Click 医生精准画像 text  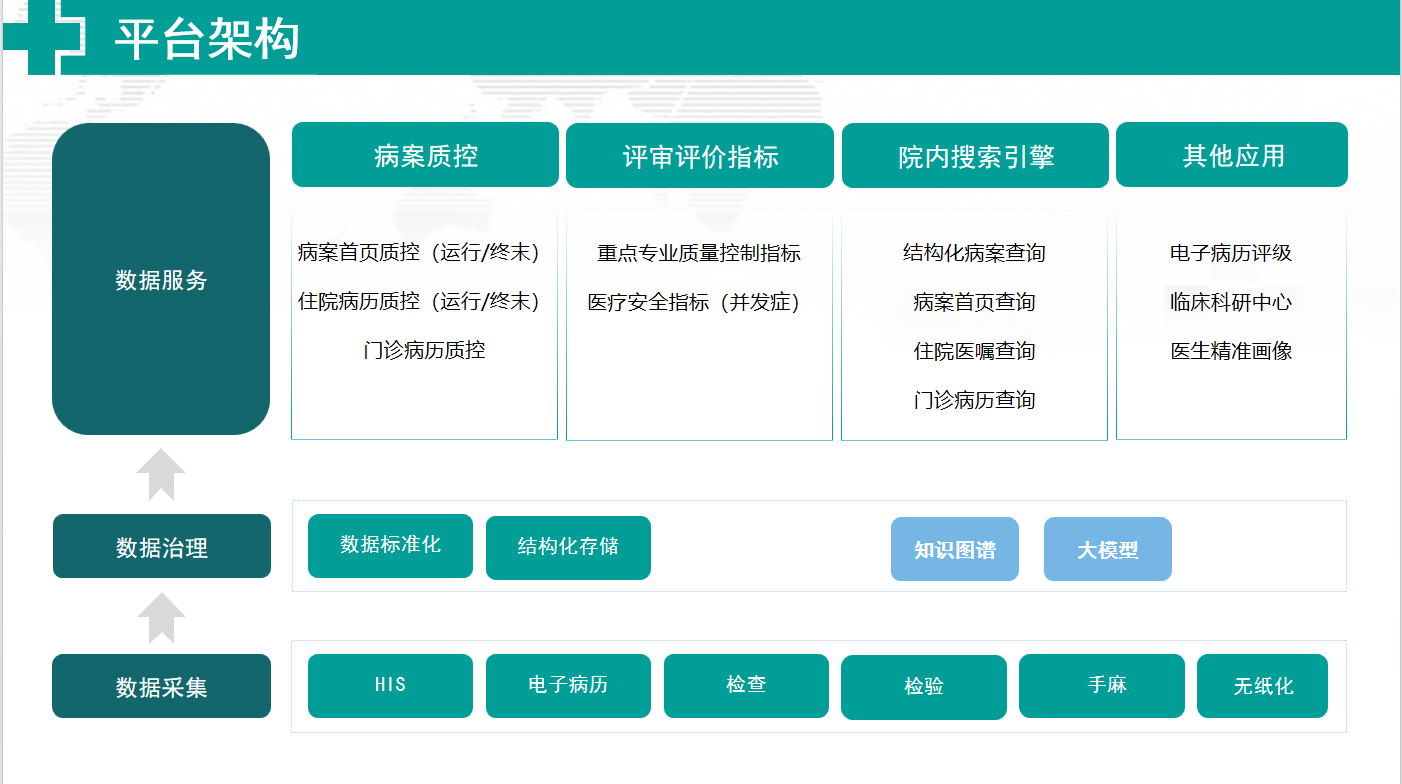point(1231,351)
